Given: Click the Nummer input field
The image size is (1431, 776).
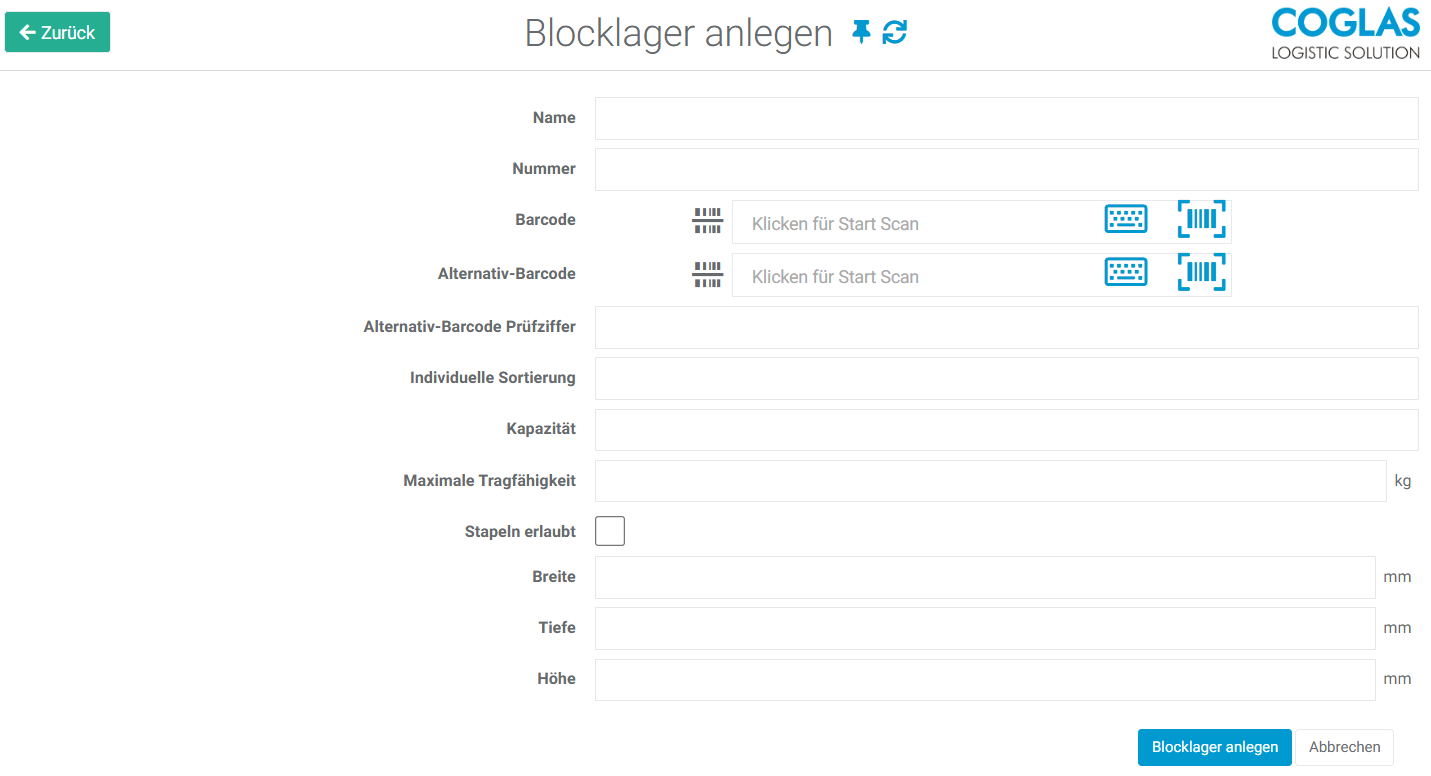Looking at the screenshot, I should [x=1006, y=169].
